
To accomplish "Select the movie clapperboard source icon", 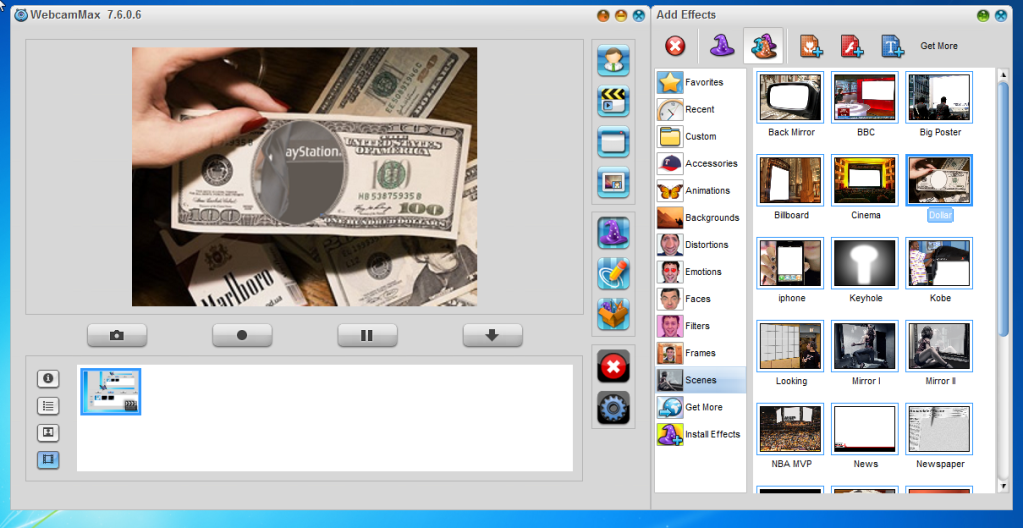I will (613, 101).
